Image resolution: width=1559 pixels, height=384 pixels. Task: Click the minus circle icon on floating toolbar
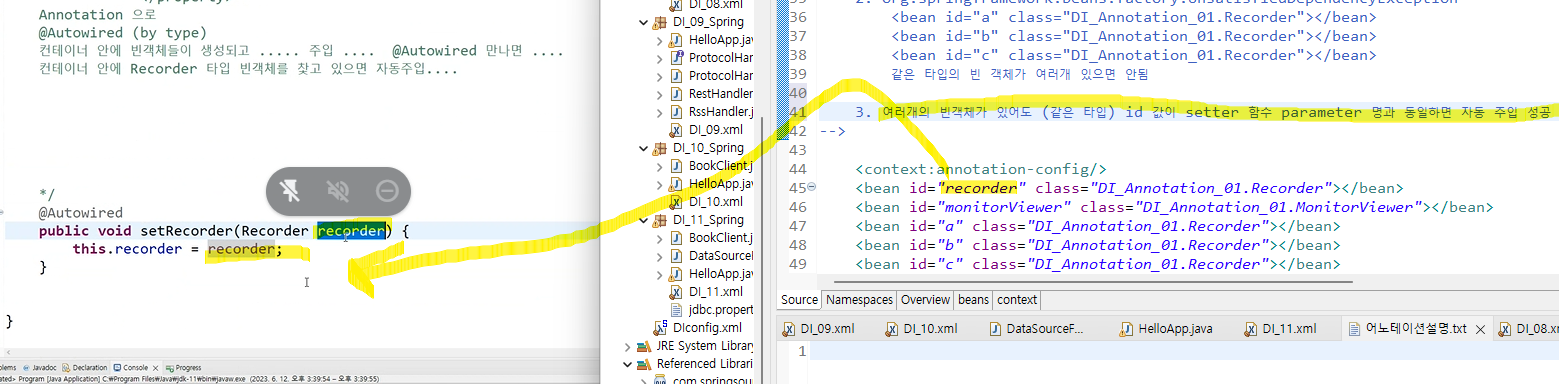pos(387,191)
